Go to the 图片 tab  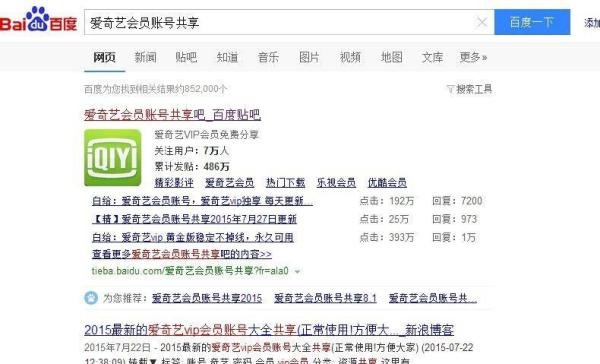click(x=309, y=57)
